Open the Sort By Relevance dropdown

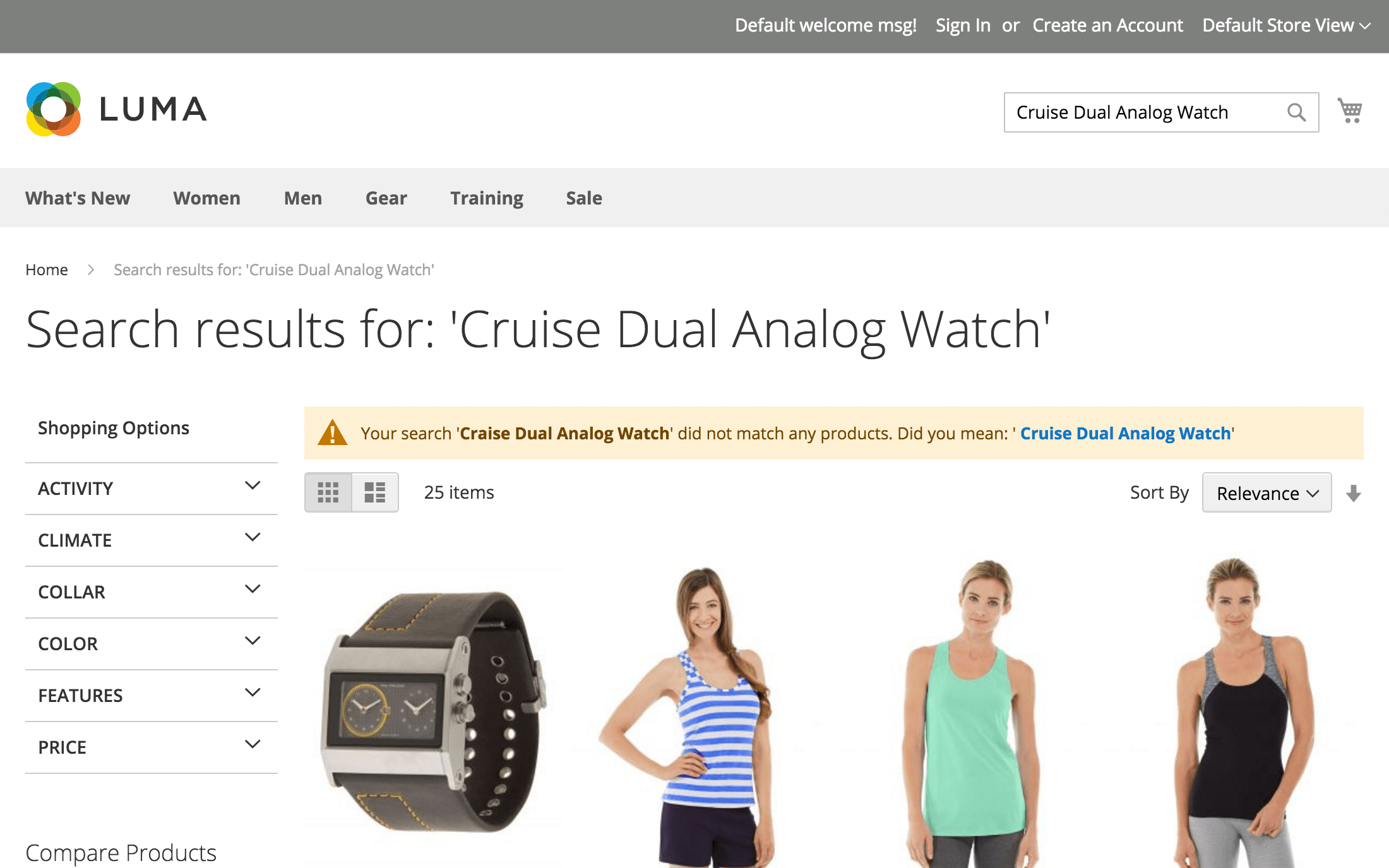tap(1267, 493)
